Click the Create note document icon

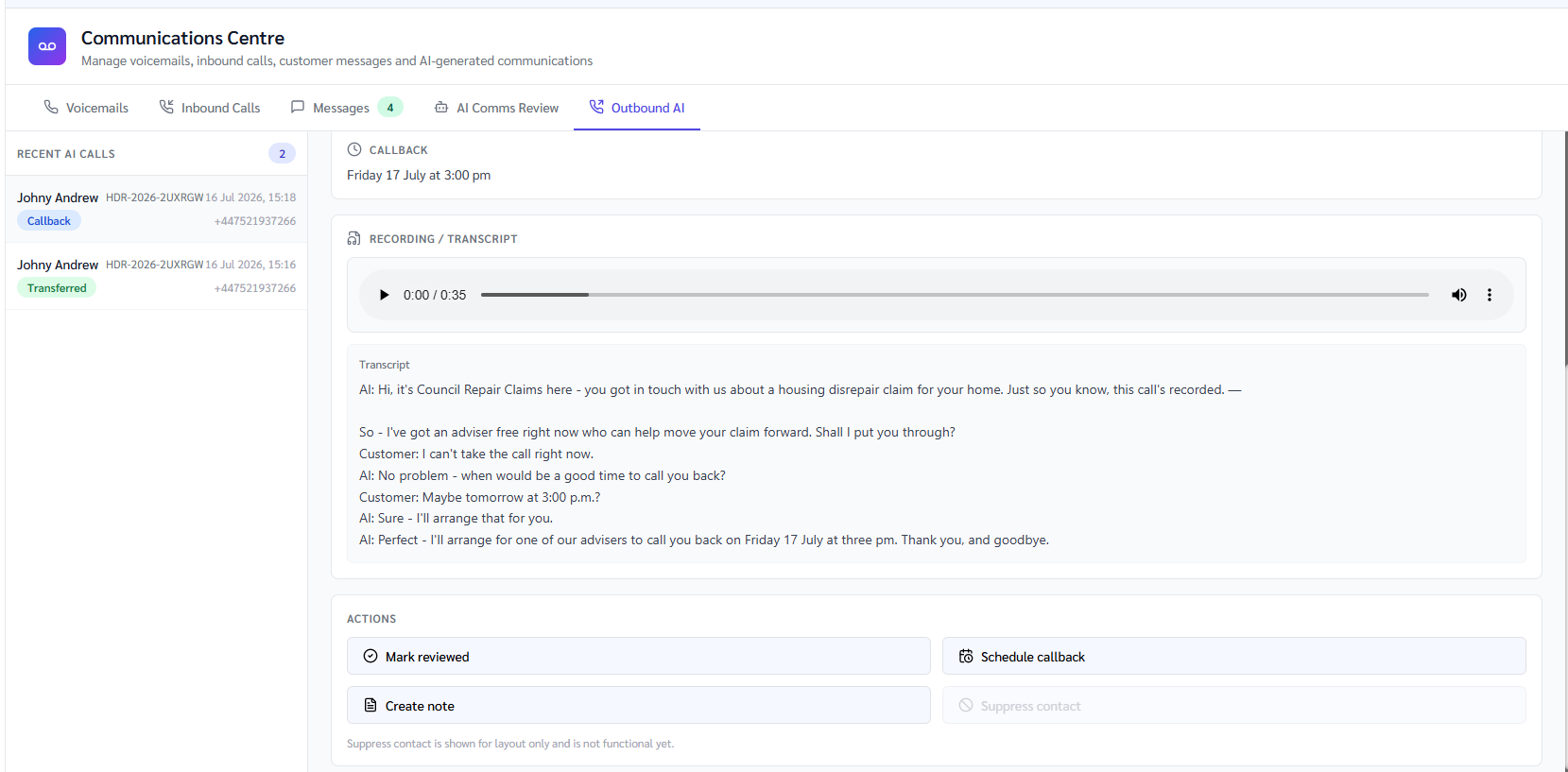click(x=370, y=705)
